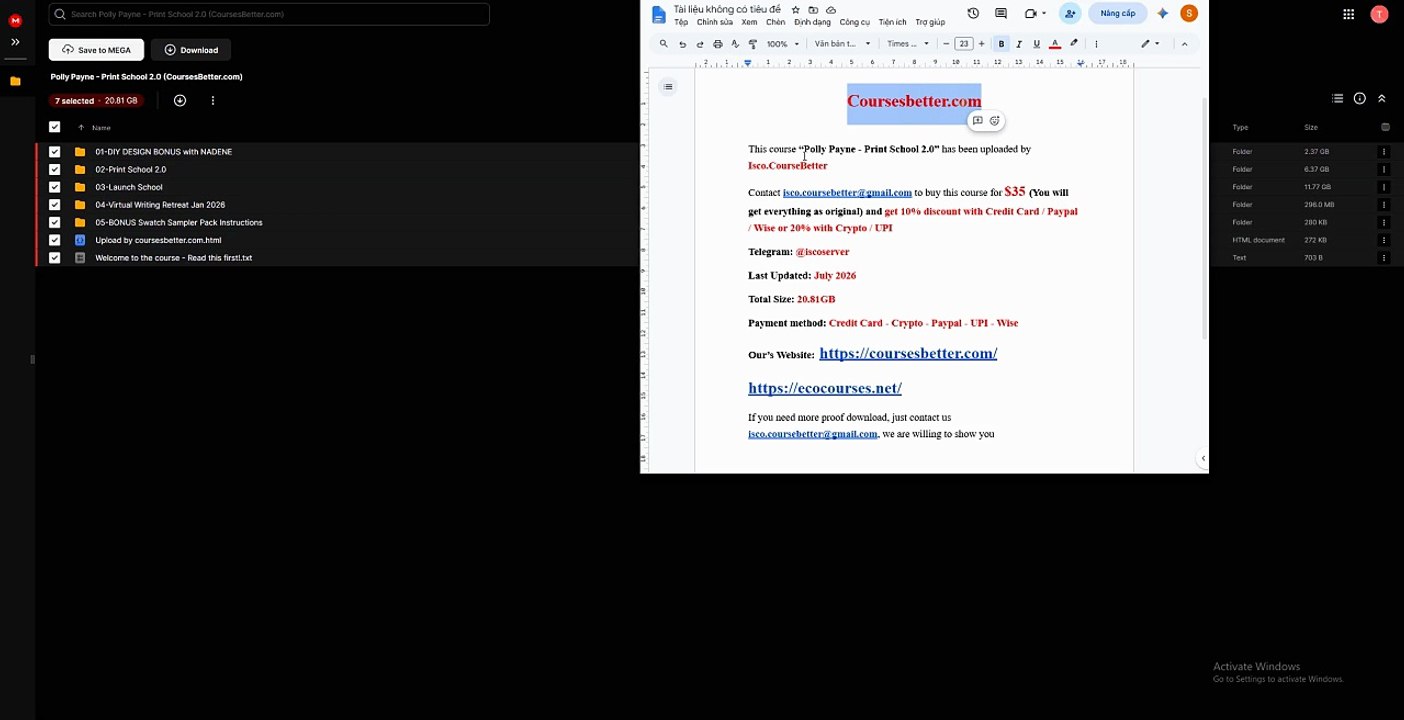Expand the MEGA sidebar with double chevron
This screenshot has width=1404, height=720.
[x=15, y=42]
